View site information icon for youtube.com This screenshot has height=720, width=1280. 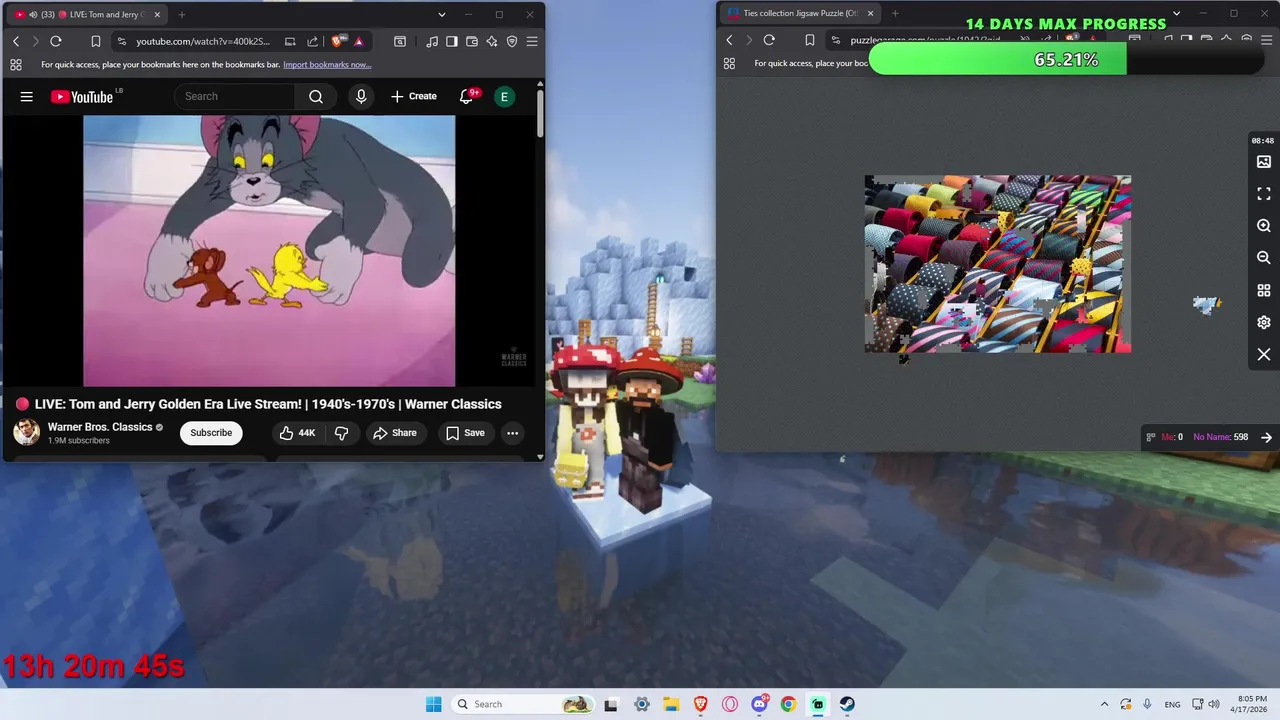coord(121,41)
